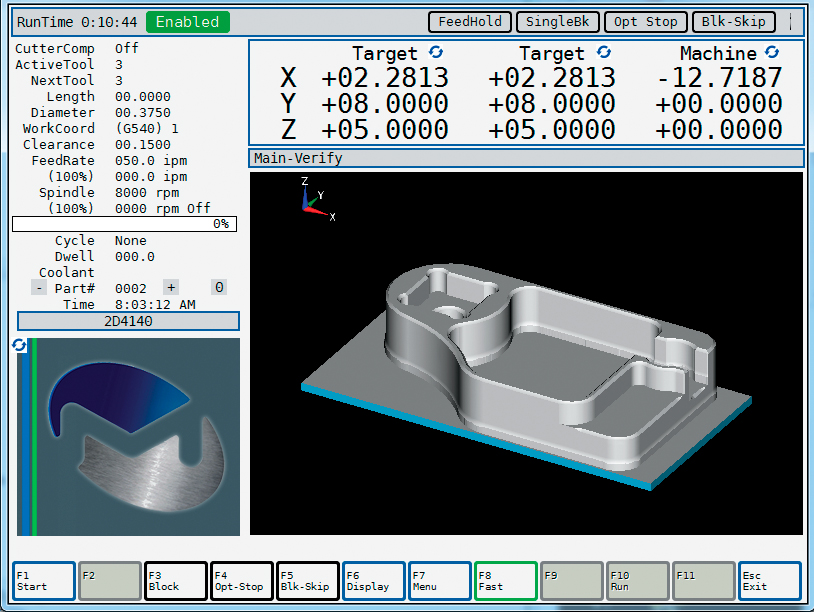Click the 0% progress bar
Screen dimensions: 814x612
[x=125, y=224]
